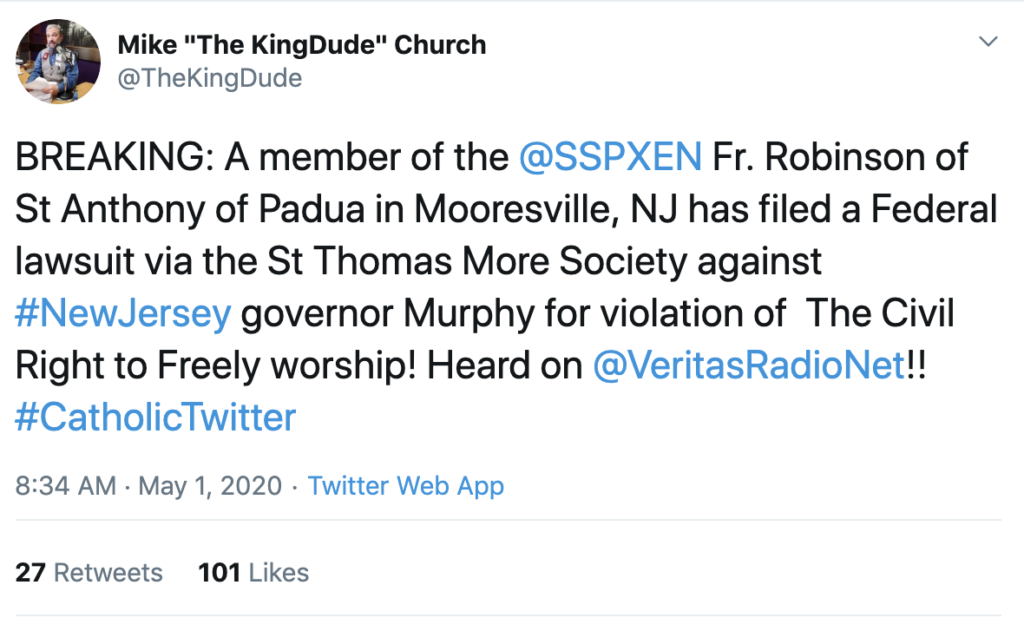
Task: Visit the @VeritasRadioNet mention
Action: tap(748, 365)
